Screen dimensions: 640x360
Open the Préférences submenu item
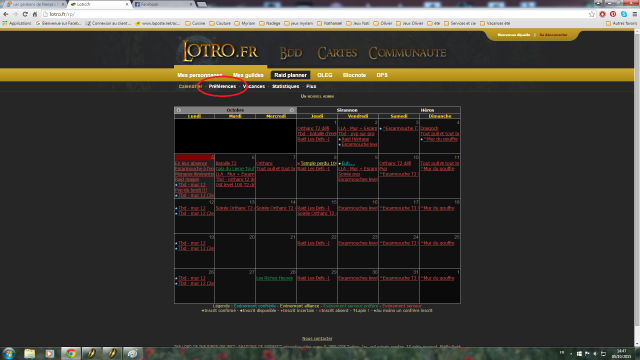point(222,87)
